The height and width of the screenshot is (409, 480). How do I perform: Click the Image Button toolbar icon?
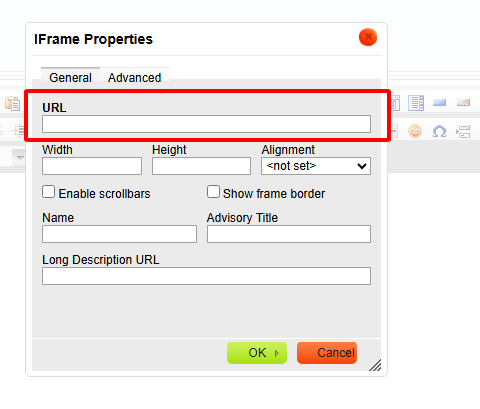pos(463,103)
